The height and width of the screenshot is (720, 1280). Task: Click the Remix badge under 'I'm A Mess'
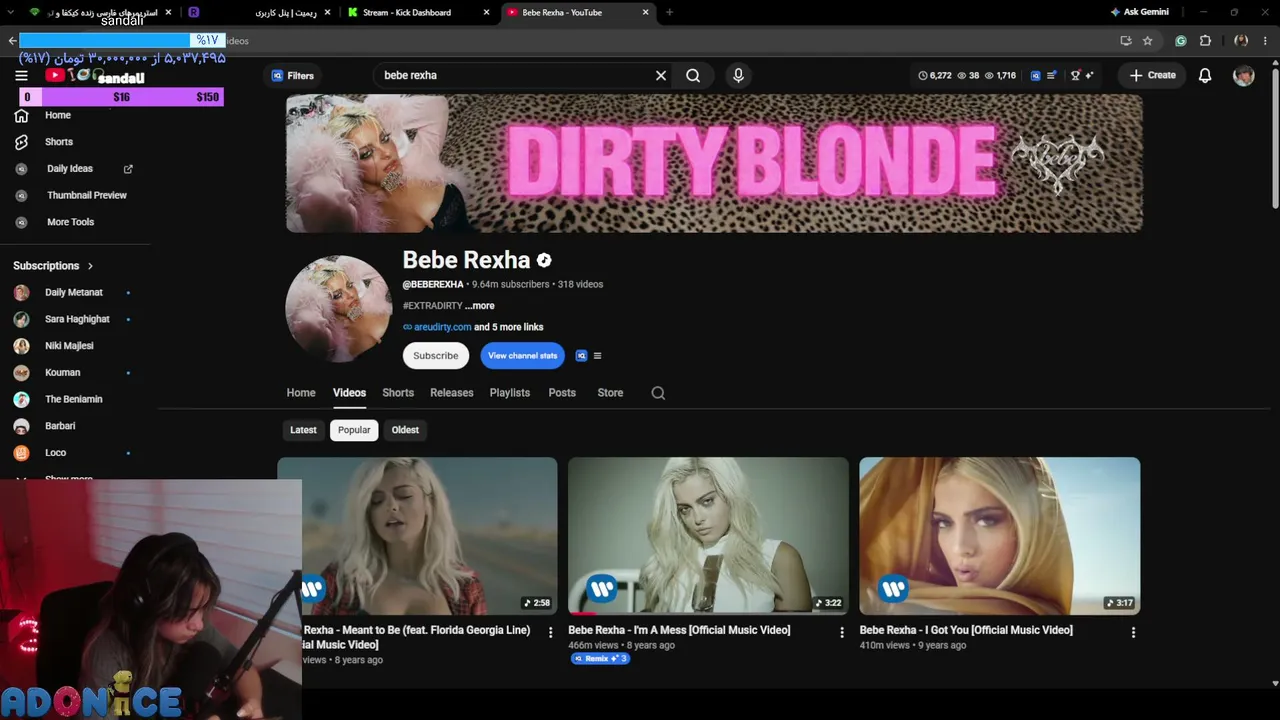point(600,659)
